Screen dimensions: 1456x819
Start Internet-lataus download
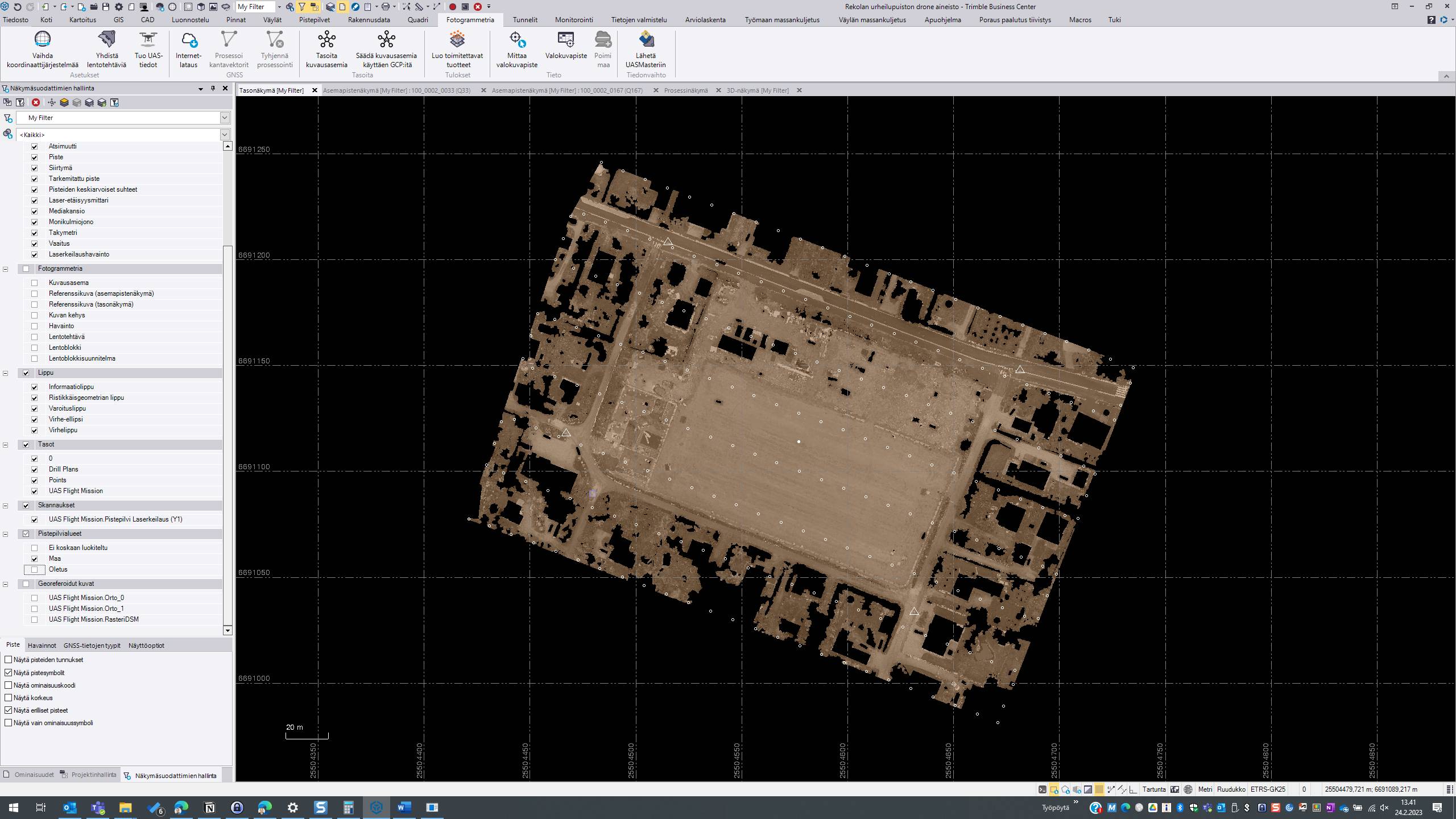pyautogui.click(x=188, y=49)
